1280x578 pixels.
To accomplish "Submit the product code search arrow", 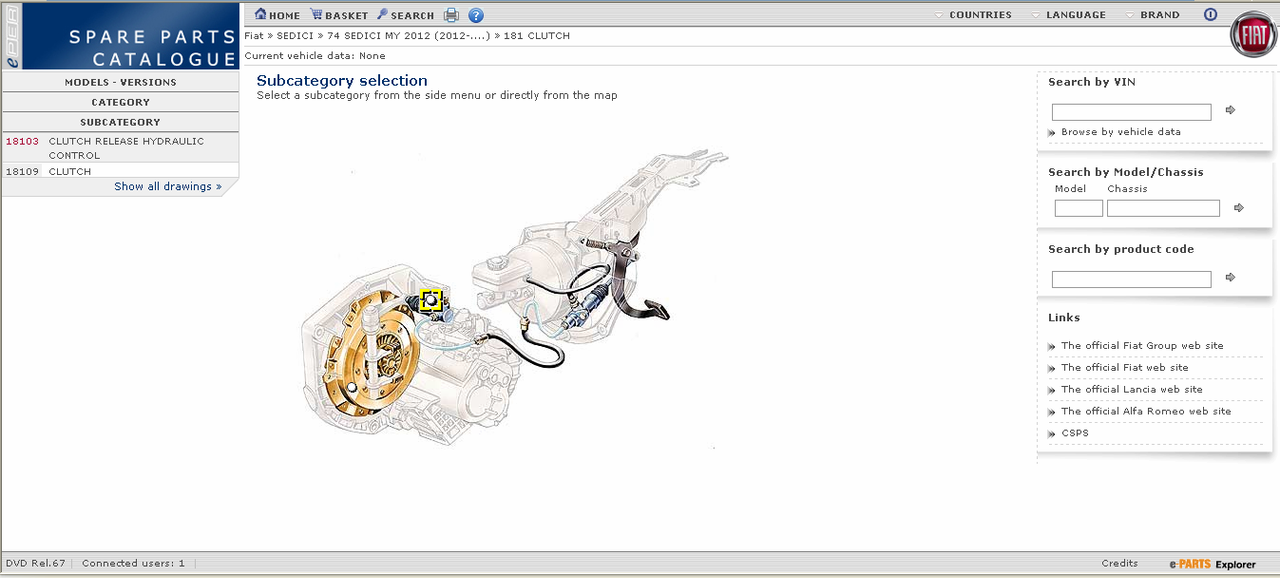I will (x=1230, y=277).
